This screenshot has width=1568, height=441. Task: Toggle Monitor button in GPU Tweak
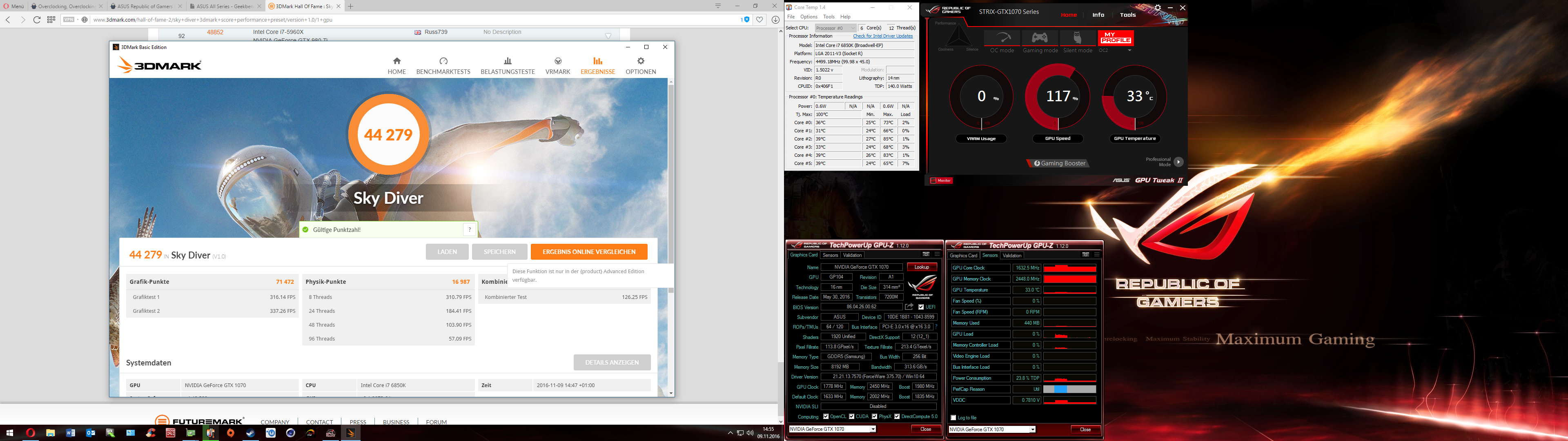coord(941,180)
